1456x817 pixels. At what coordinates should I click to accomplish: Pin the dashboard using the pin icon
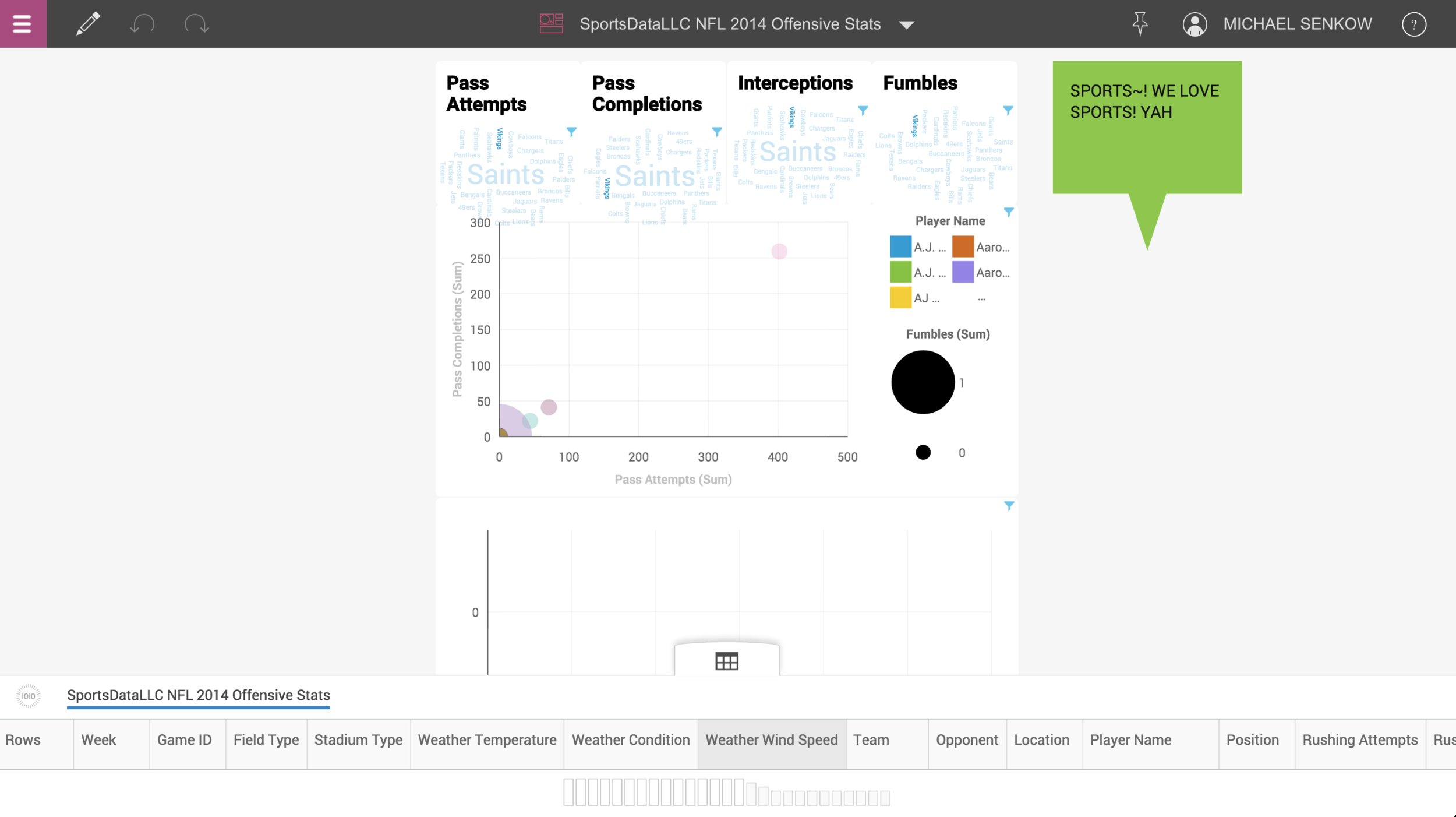click(1140, 24)
